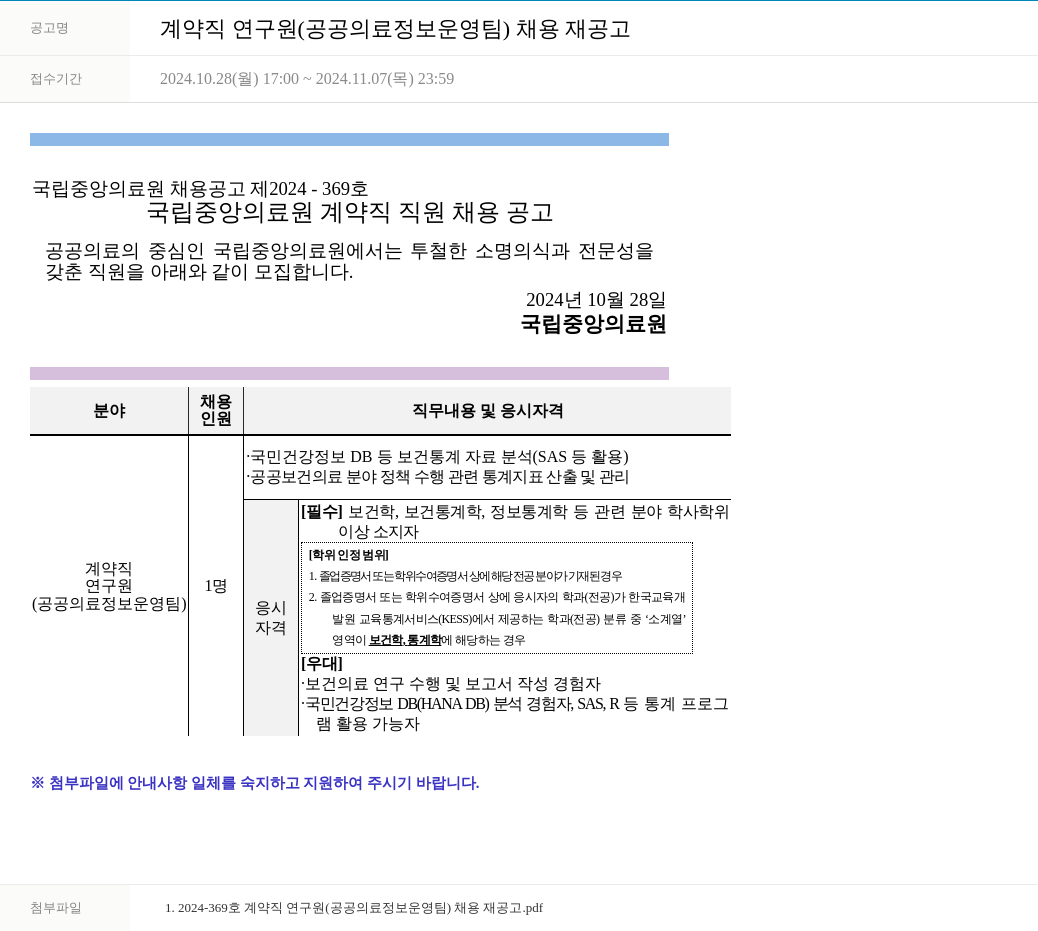Click the application period 2024.10.28(월) 17:00 ~ 2024.11.07(목) 23:59

click(x=307, y=79)
